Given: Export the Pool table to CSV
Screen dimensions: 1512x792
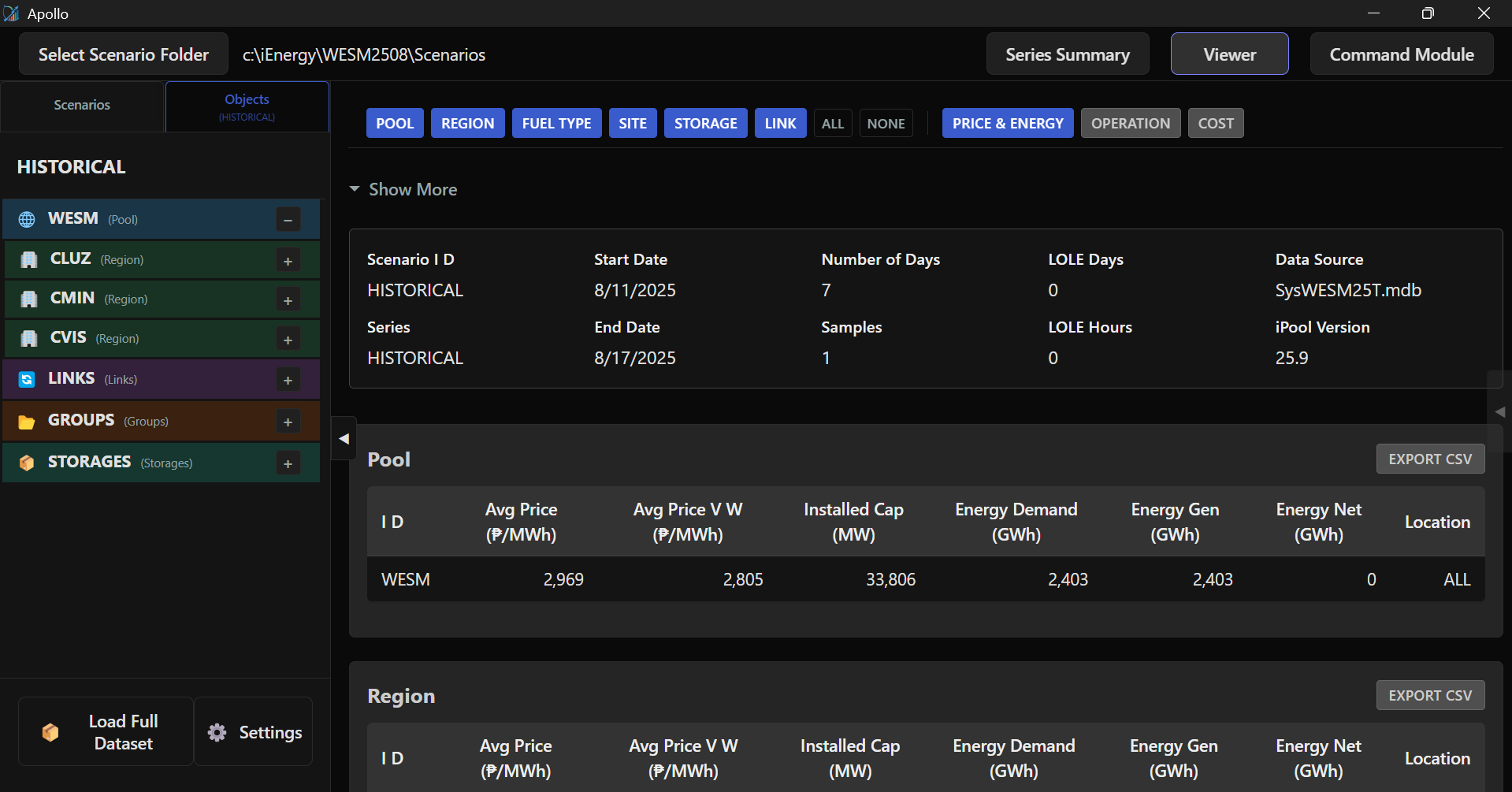Looking at the screenshot, I should 1429,459.
